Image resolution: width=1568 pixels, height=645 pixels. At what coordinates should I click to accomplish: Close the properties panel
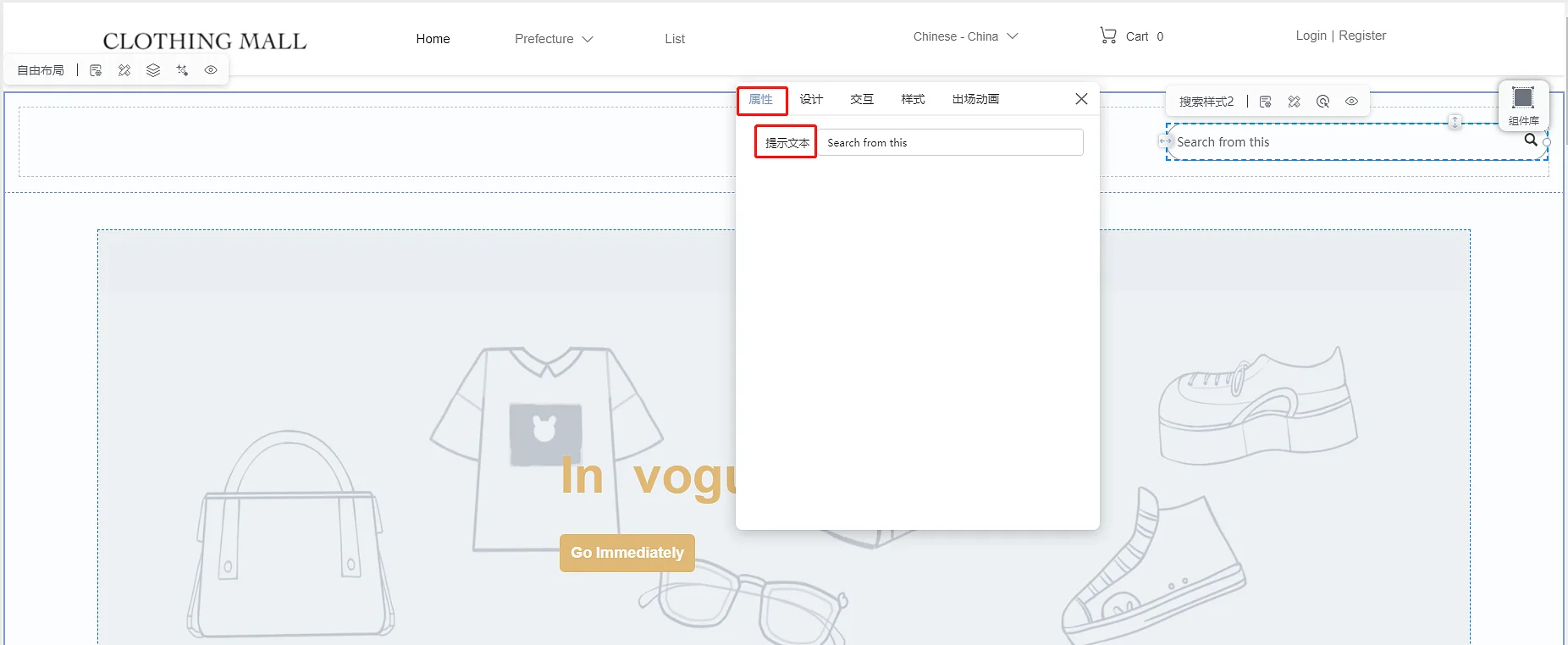click(x=1081, y=99)
